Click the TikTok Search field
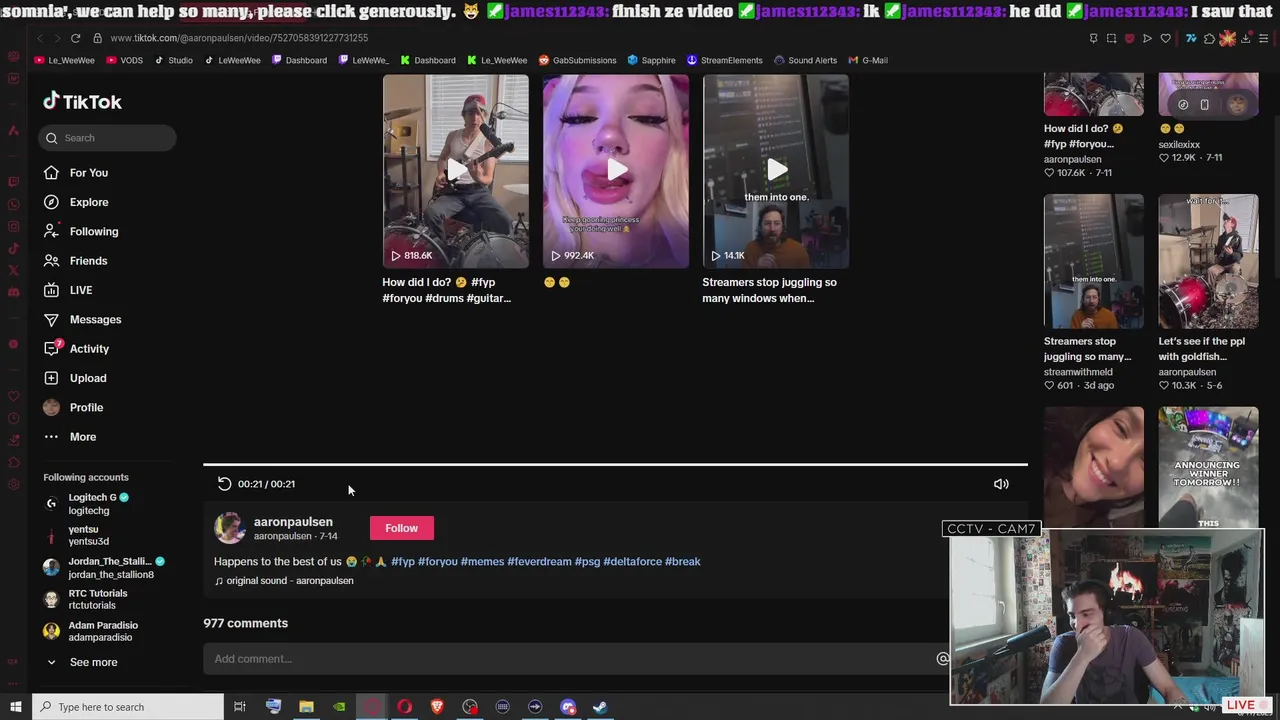This screenshot has height=720, width=1280. pos(108,138)
